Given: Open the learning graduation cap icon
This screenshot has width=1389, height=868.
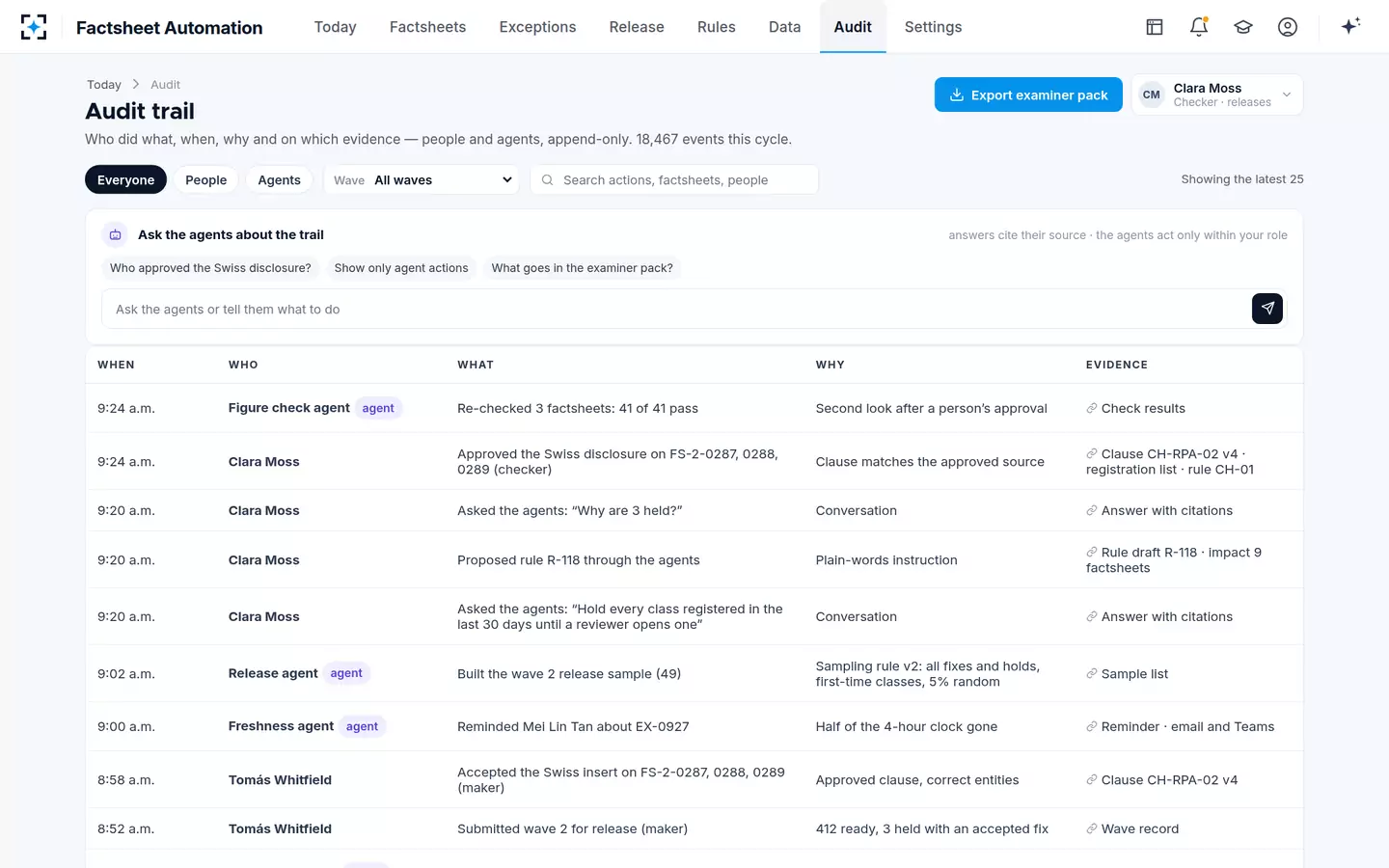Looking at the screenshot, I should [1243, 27].
